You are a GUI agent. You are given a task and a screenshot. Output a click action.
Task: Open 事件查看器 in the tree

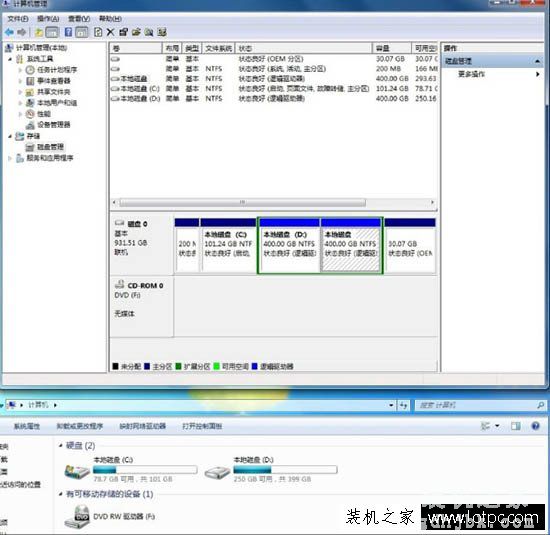click(54, 81)
